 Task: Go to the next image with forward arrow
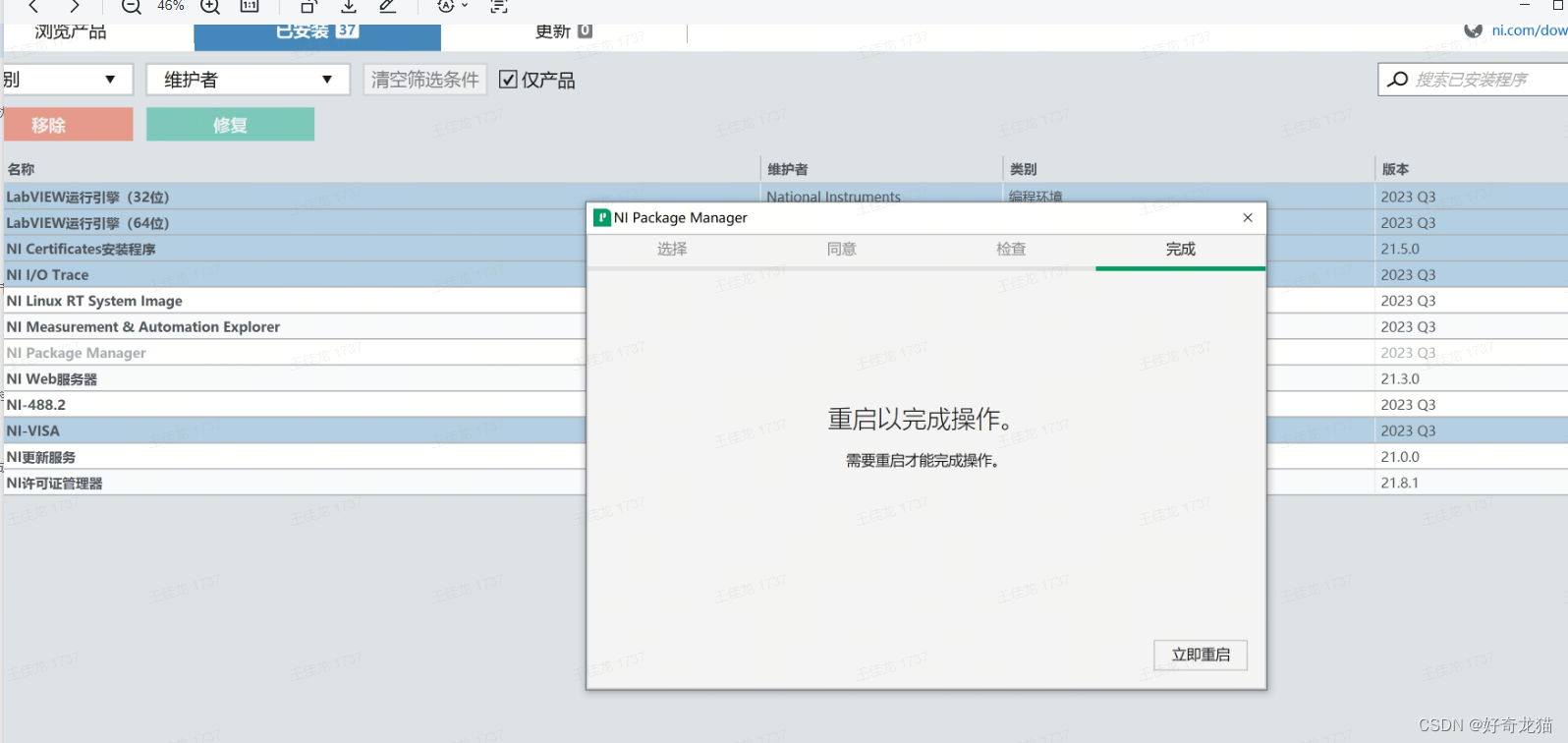[75, 6]
